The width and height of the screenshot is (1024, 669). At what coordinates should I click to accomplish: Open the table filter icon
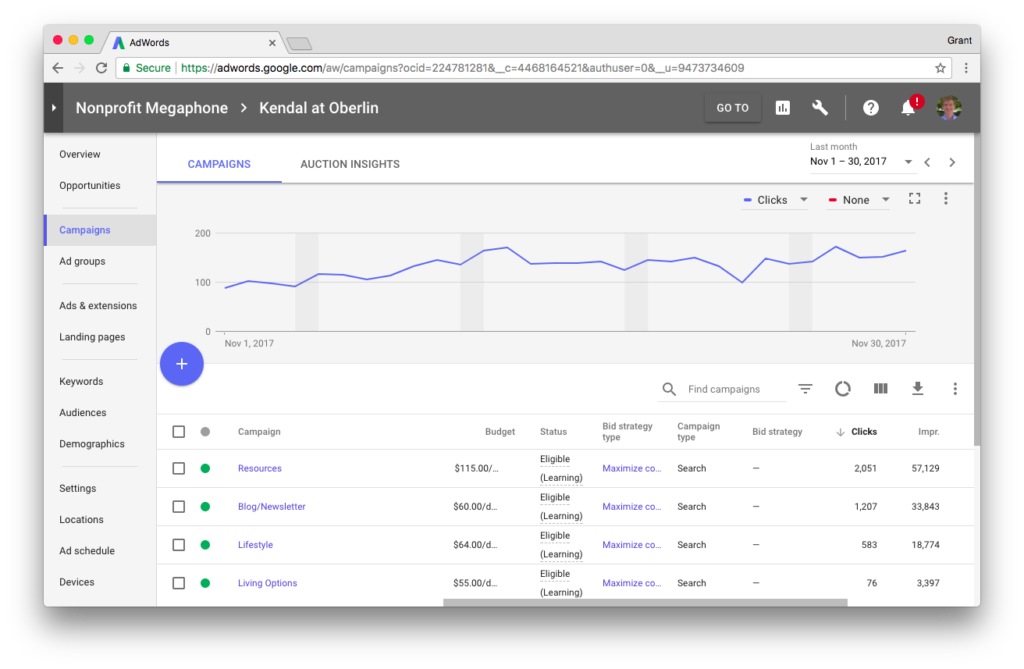point(805,389)
